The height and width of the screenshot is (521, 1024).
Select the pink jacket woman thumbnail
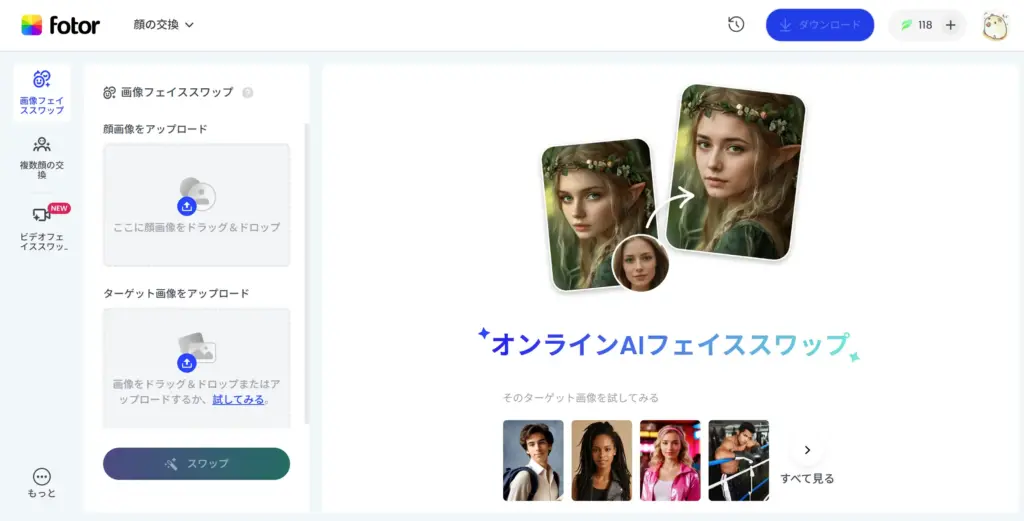coord(670,460)
